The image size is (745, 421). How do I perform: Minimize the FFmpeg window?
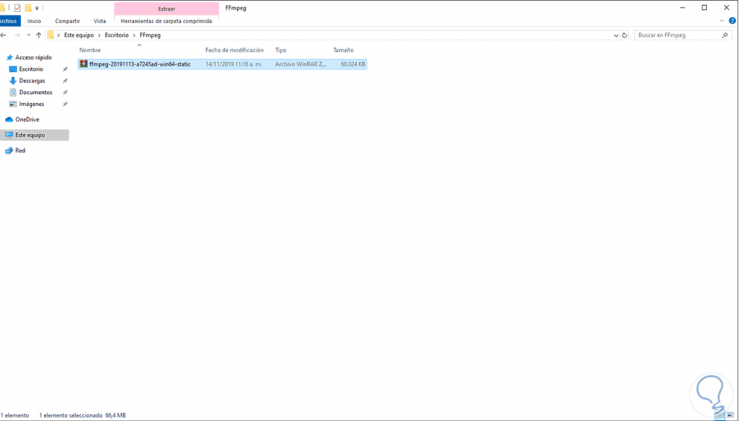pos(682,8)
